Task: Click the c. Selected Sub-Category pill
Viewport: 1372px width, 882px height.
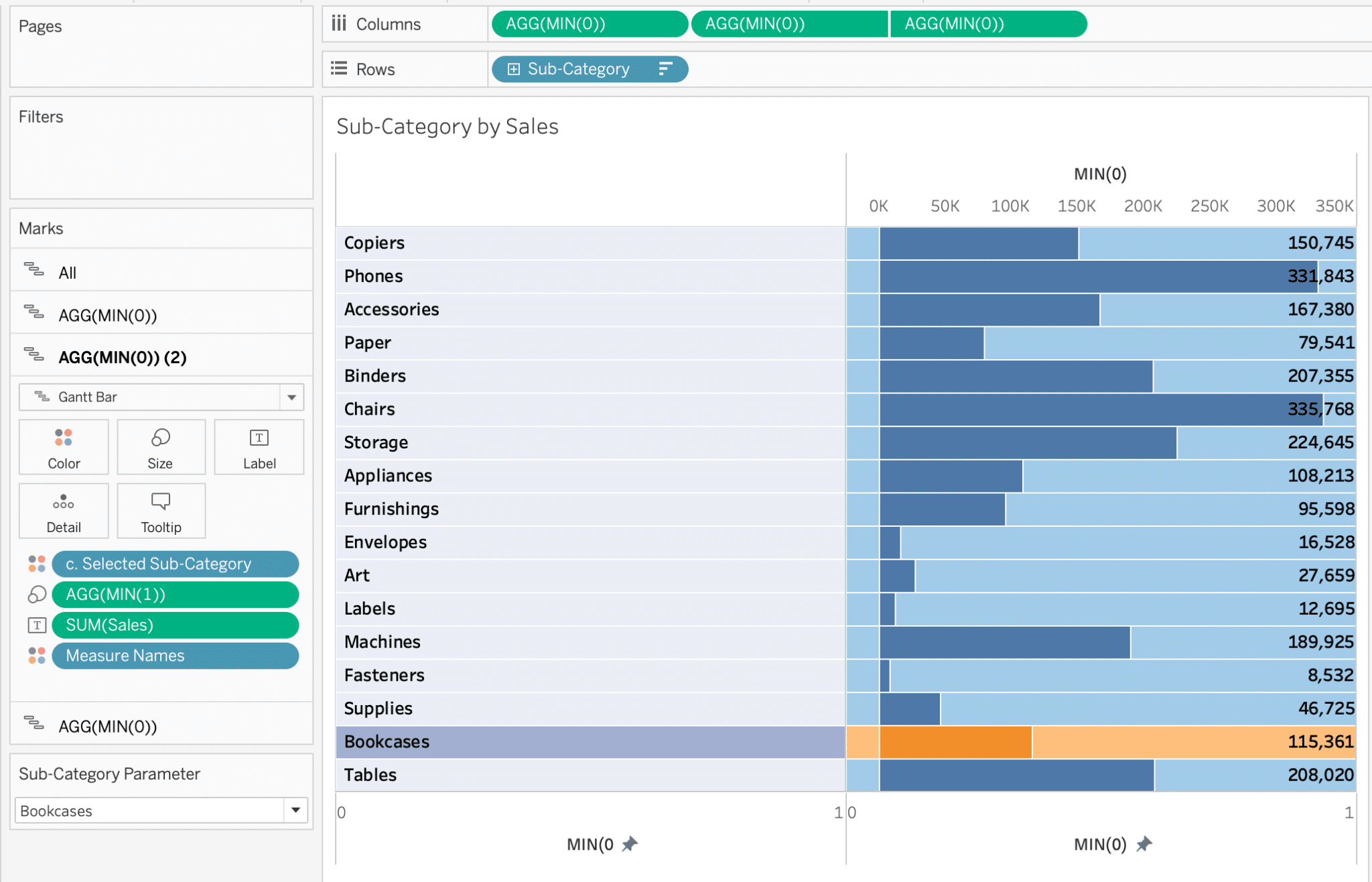Action: click(175, 564)
